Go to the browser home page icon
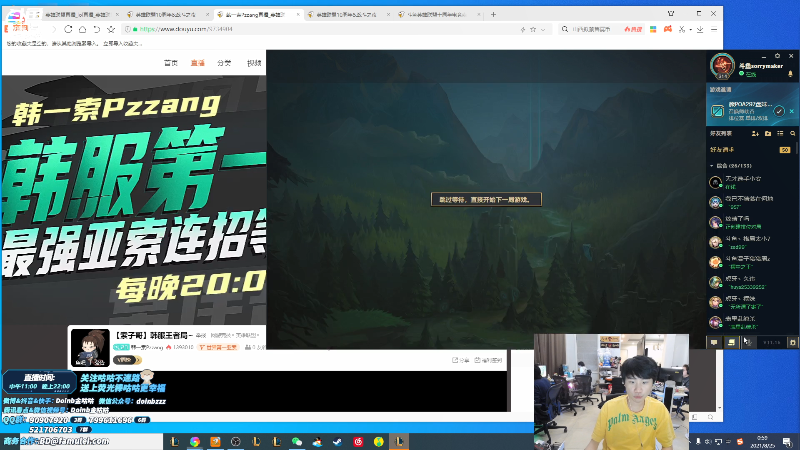This screenshot has height=450, width=800. tap(82, 30)
